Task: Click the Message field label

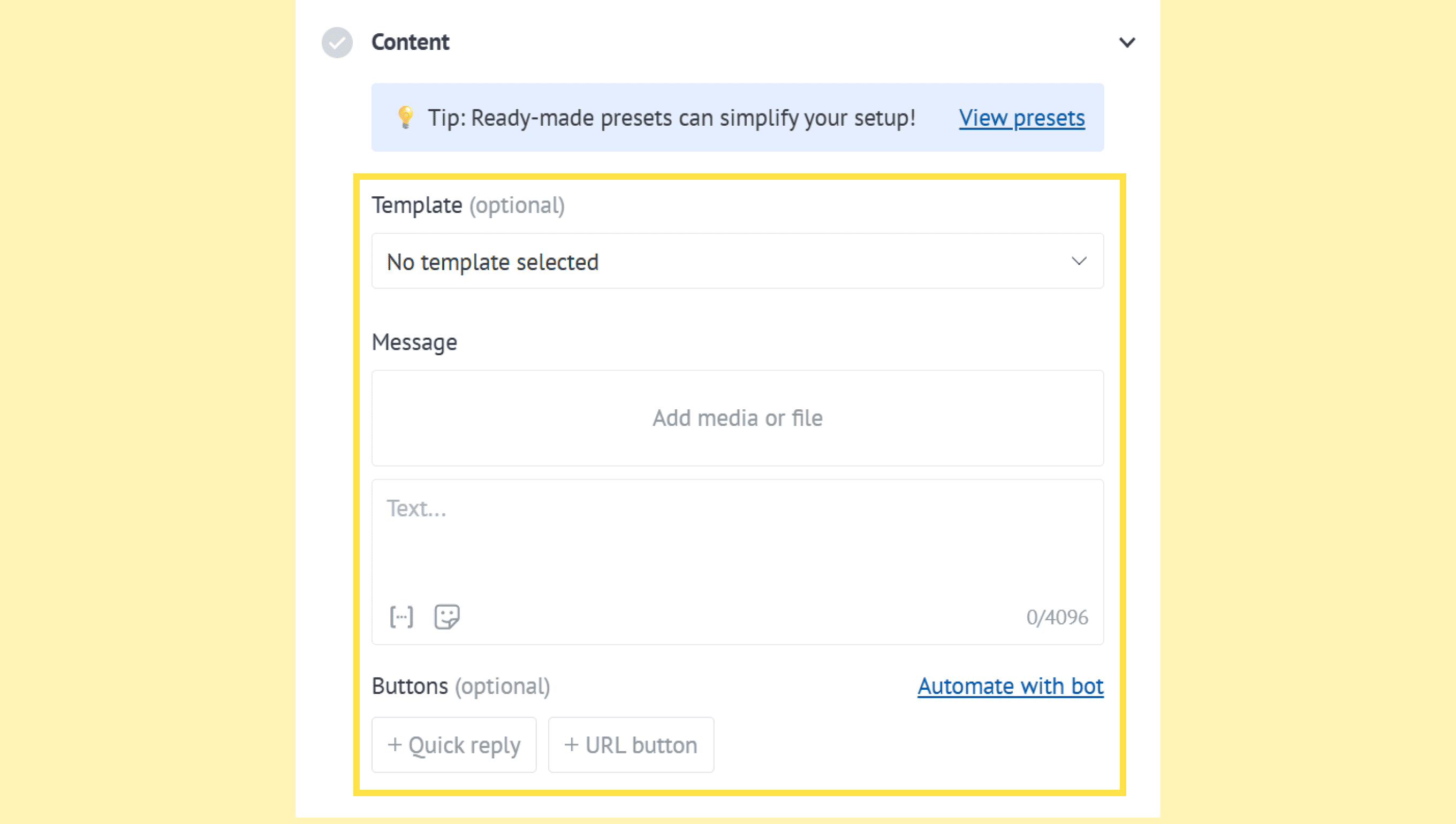Action: (414, 342)
